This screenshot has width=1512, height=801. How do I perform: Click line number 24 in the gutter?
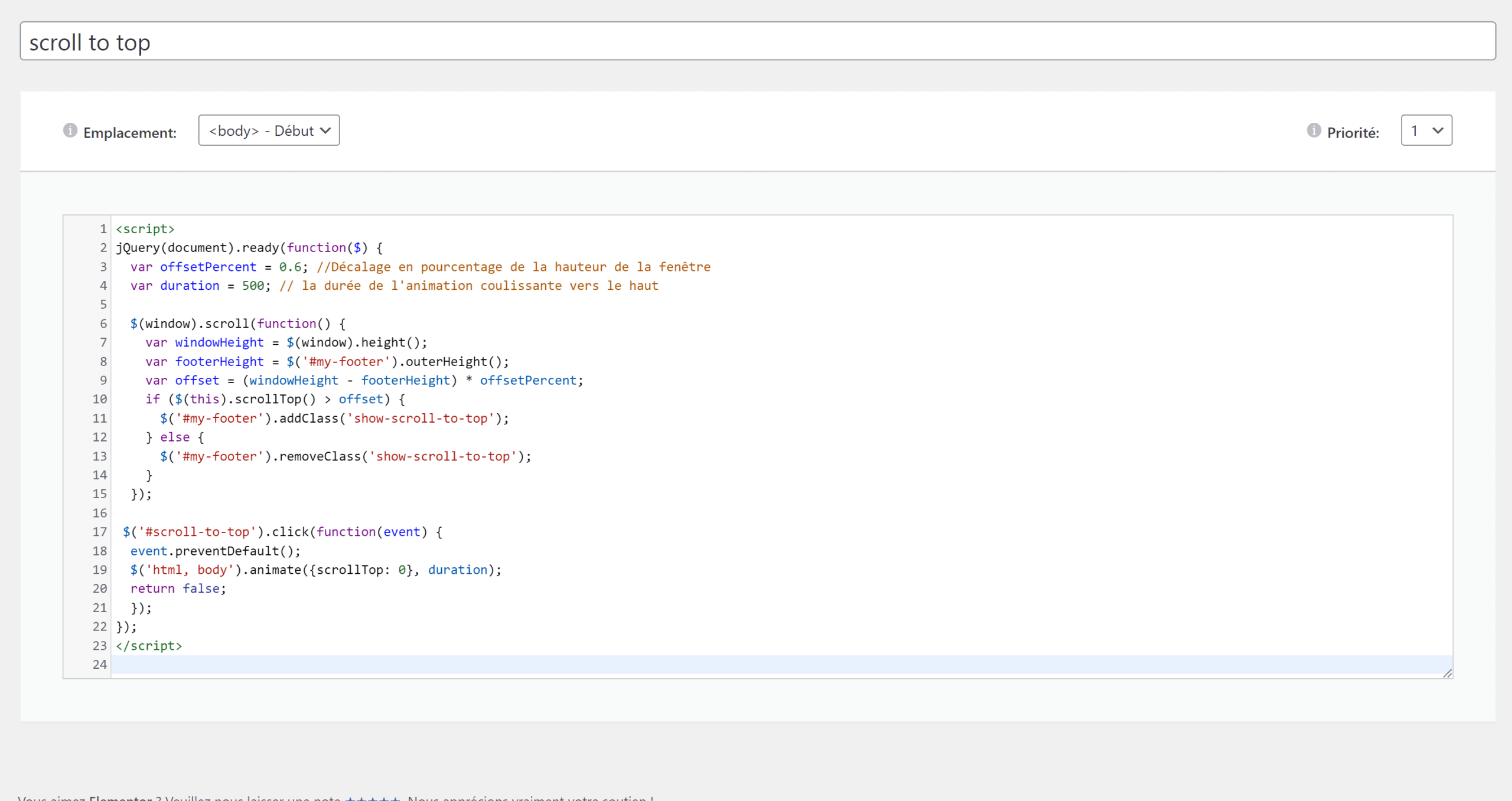point(100,665)
